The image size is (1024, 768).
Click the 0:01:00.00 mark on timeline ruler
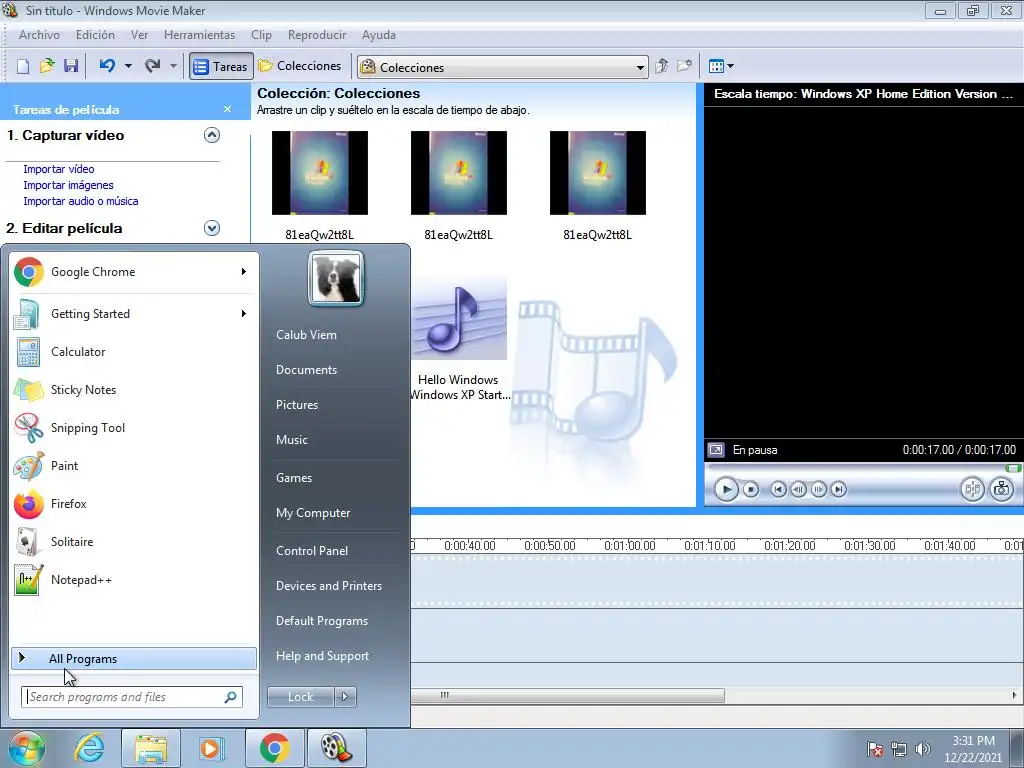[630, 546]
